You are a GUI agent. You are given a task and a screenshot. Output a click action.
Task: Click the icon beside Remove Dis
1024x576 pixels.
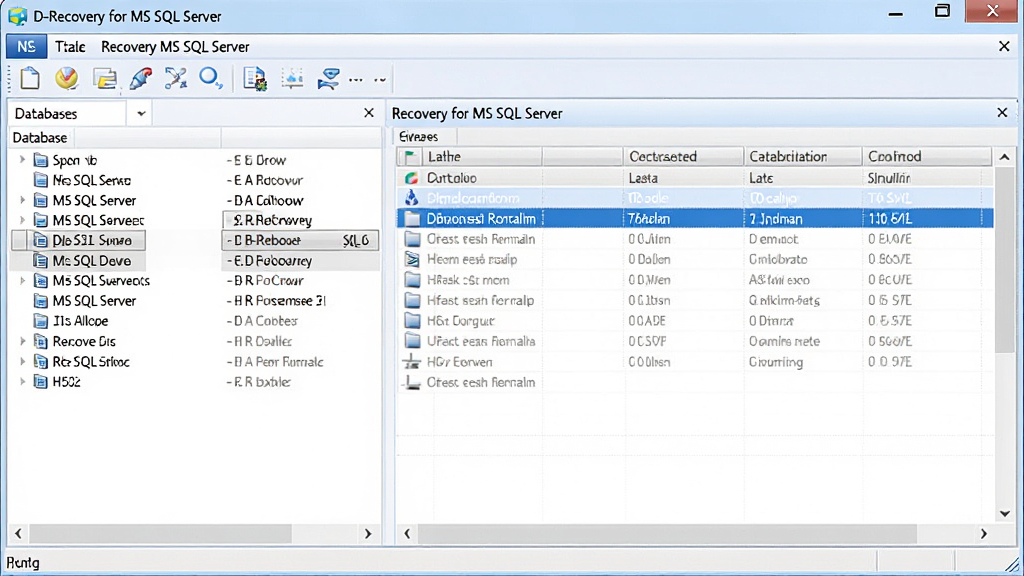(40, 342)
